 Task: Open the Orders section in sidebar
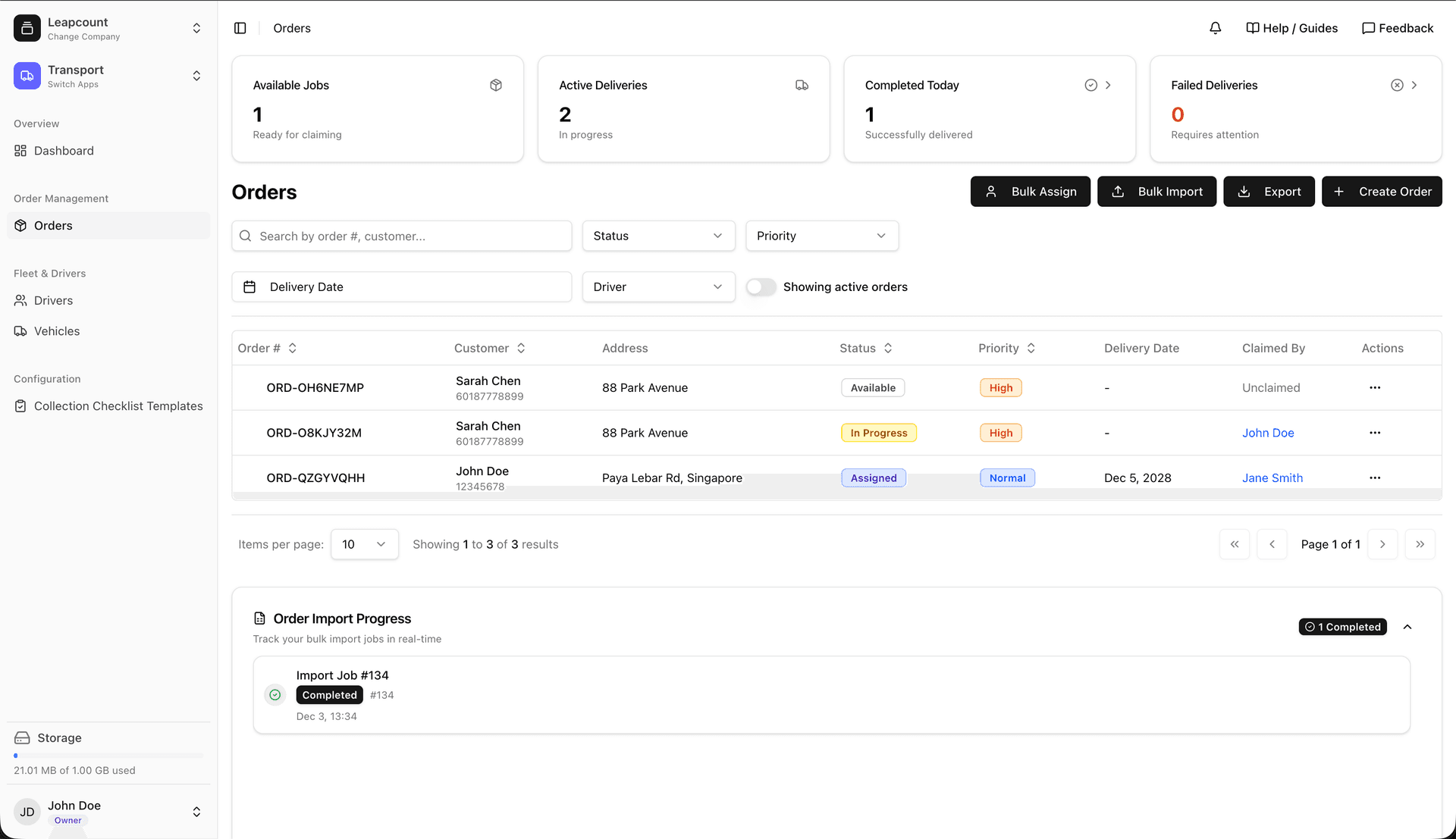coord(52,225)
